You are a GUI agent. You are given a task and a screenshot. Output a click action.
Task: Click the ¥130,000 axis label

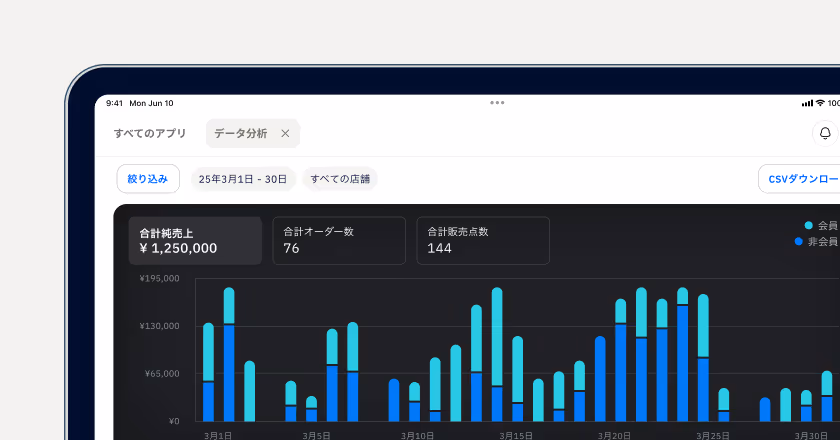pyautogui.click(x=160, y=326)
